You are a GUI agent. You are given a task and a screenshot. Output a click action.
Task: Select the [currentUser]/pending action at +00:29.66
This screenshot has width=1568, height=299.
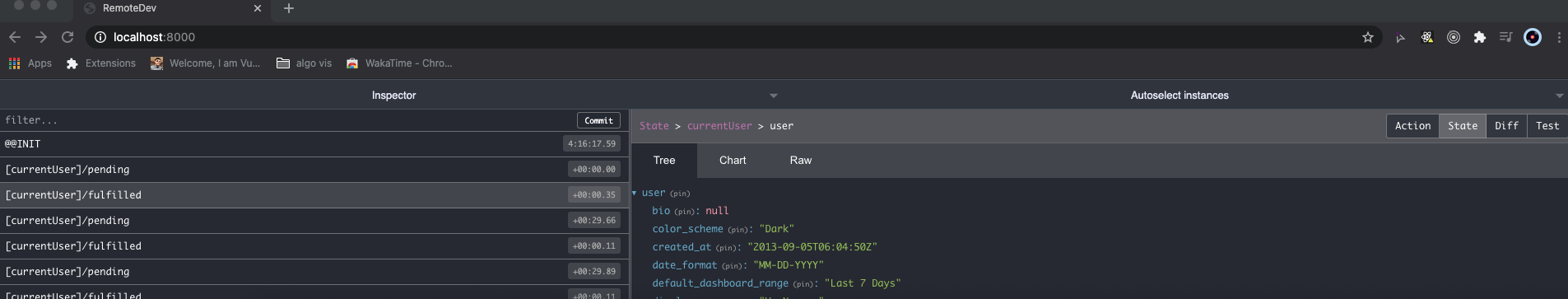click(x=314, y=221)
